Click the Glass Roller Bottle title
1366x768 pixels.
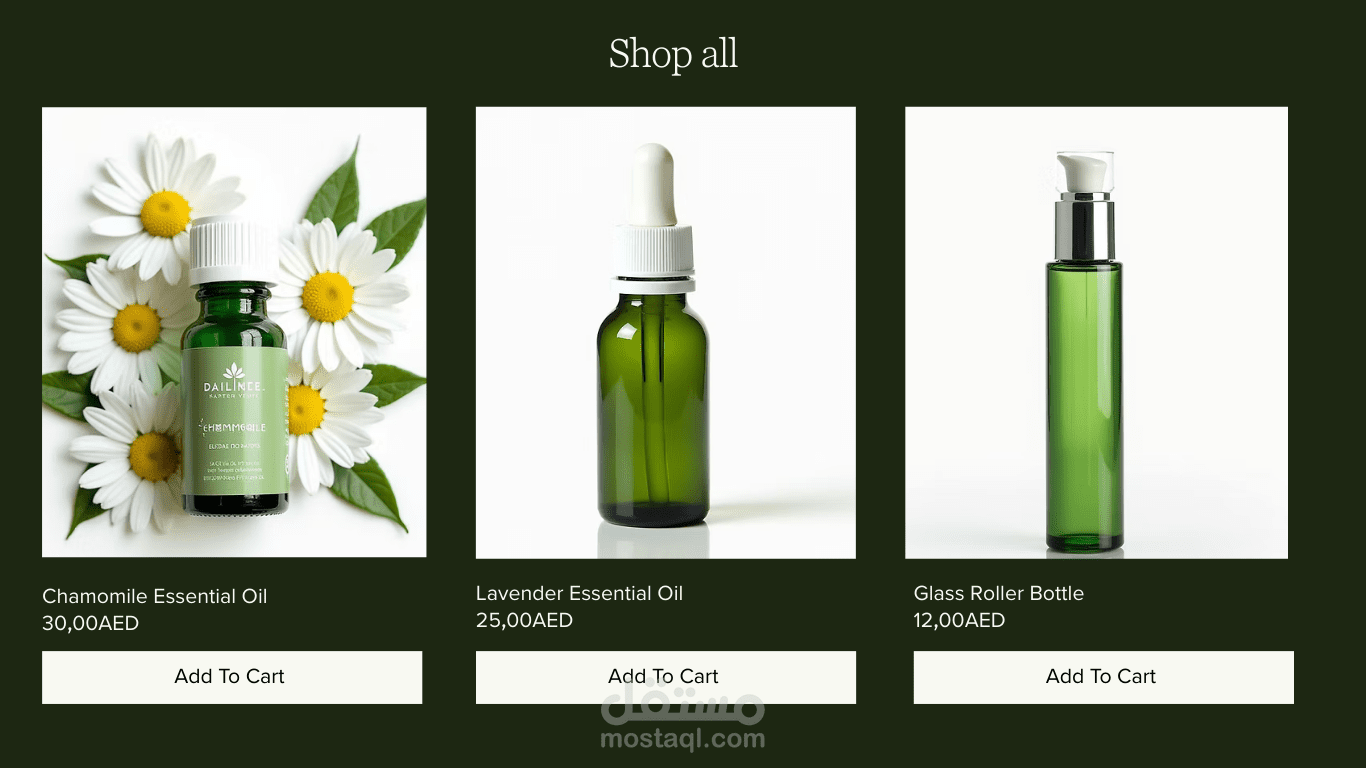coord(998,593)
